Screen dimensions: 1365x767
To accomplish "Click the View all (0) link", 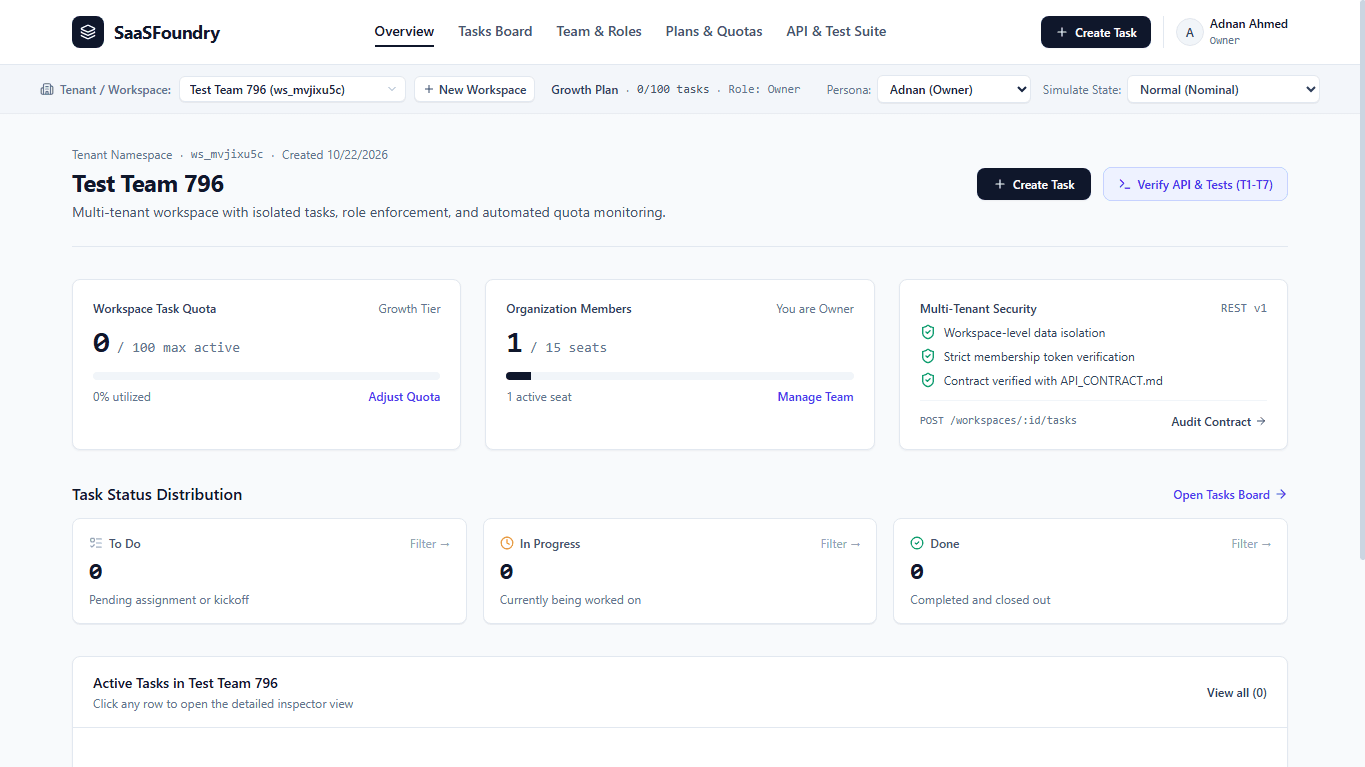I will point(1237,692).
